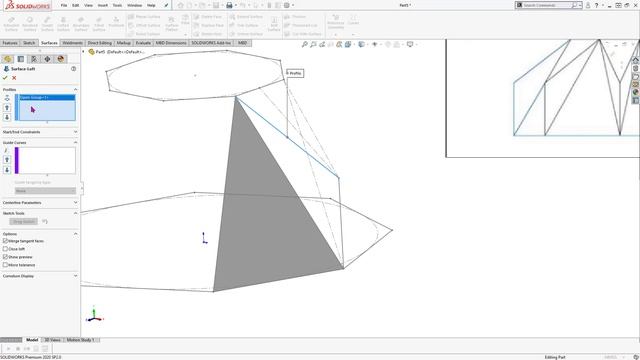Click the Save disk icon in top toolbar
The image size is (640, 360).
click(x=216, y=5)
